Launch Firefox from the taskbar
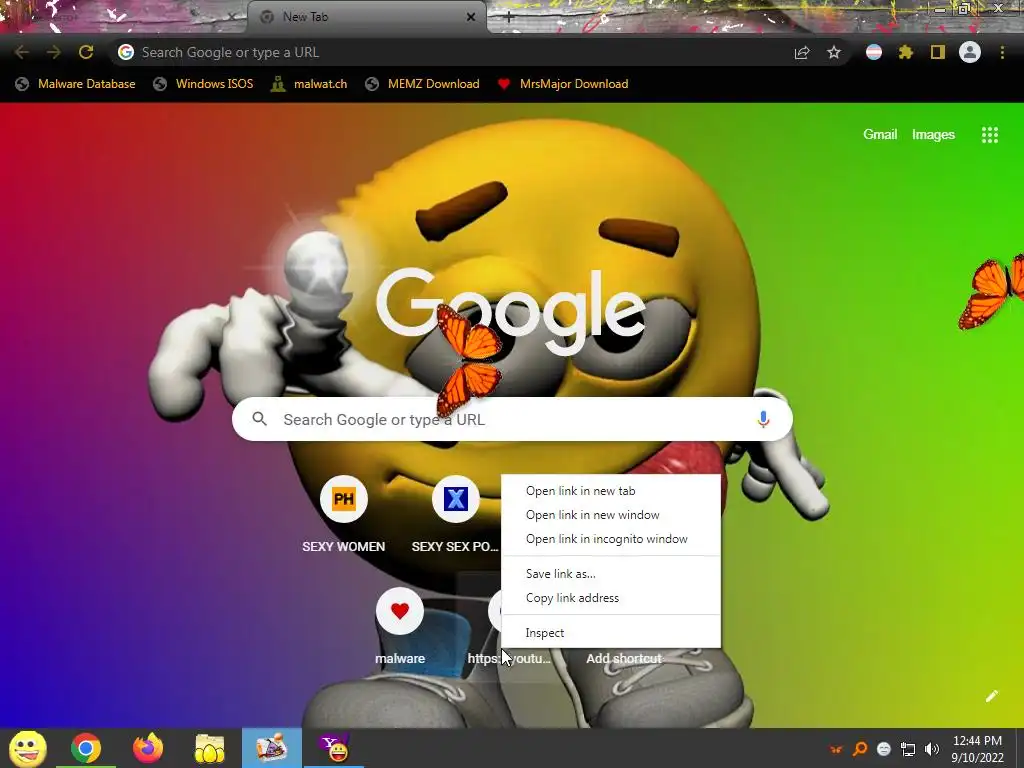The image size is (1024, 768). tap(148, 748)
